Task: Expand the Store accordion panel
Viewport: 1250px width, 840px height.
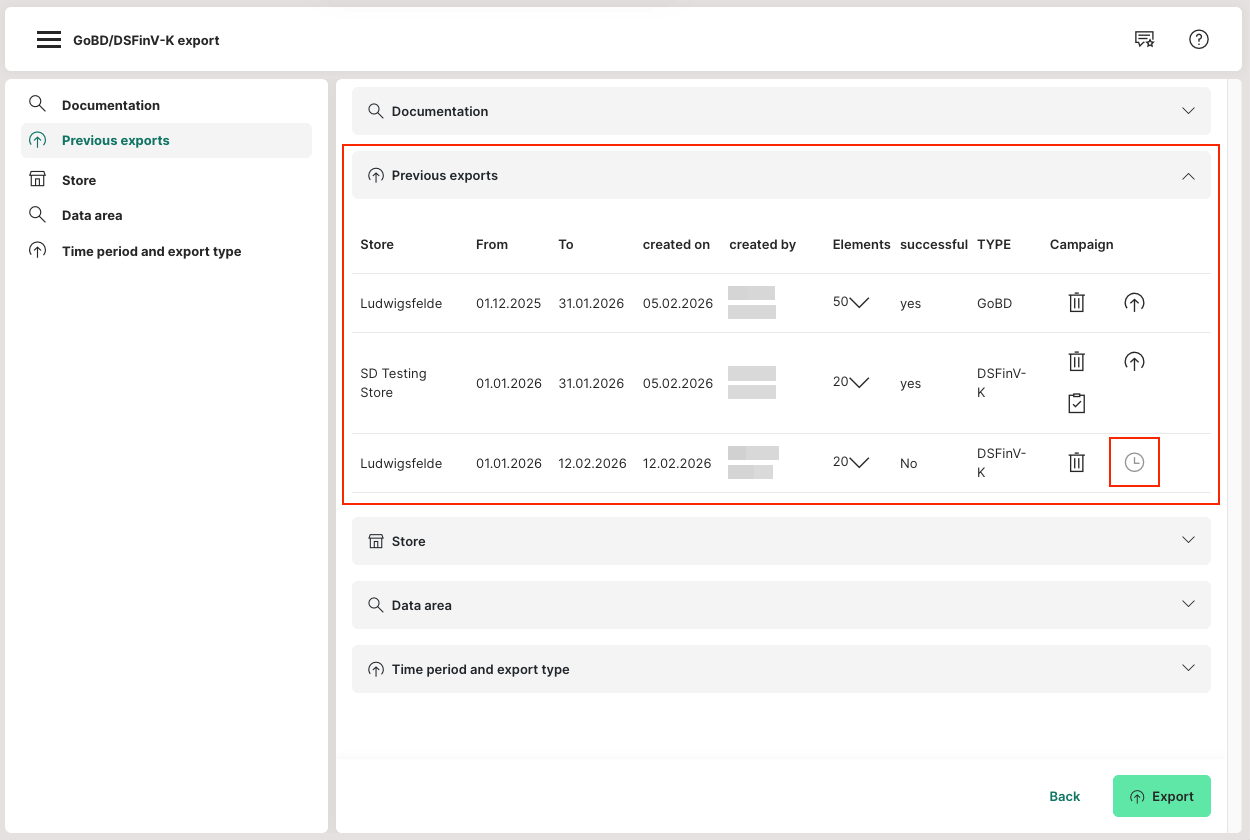Action: pyautogui.click(x=1188, y=540)
